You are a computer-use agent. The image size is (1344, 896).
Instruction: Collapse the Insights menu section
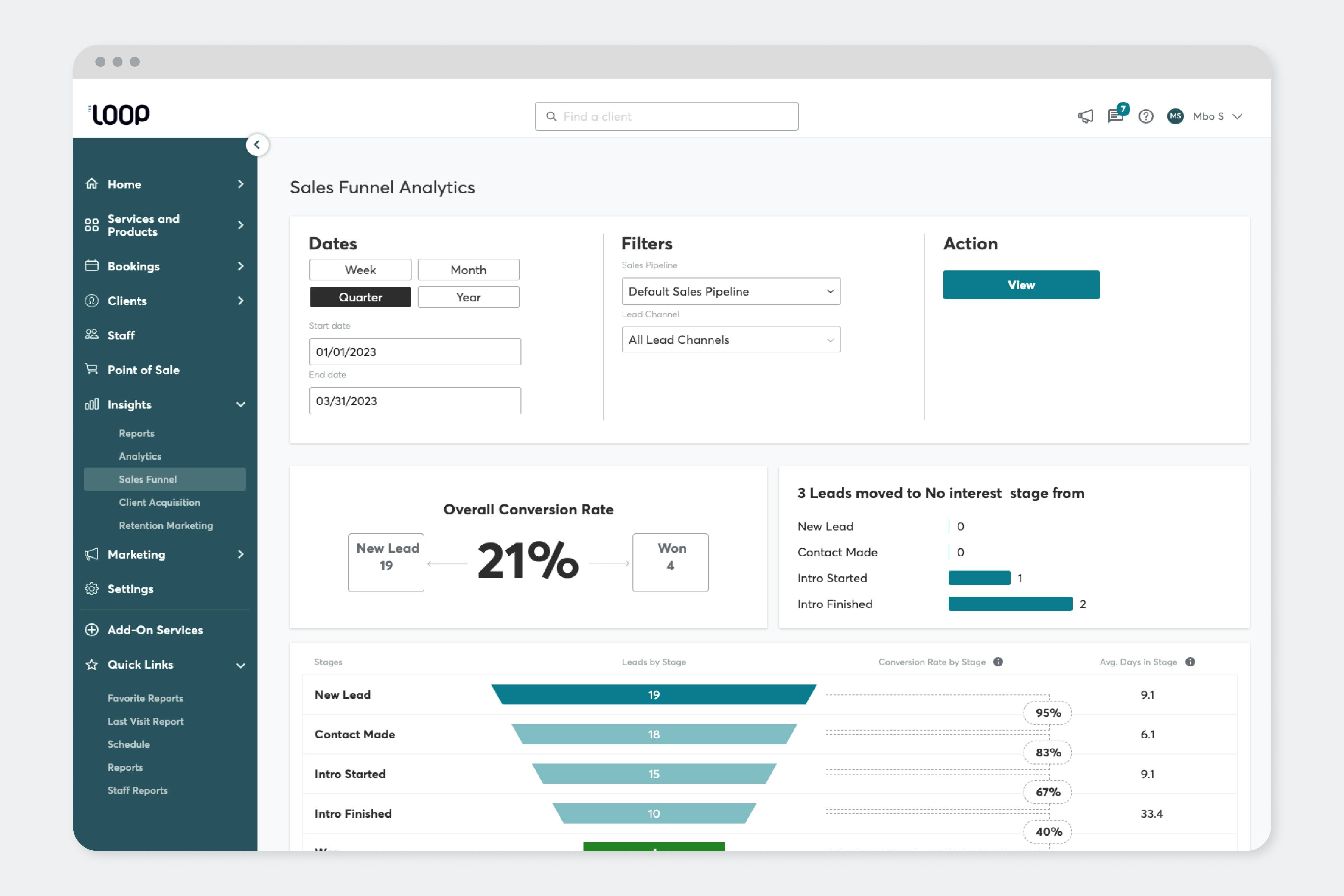[x=240, y=405]
